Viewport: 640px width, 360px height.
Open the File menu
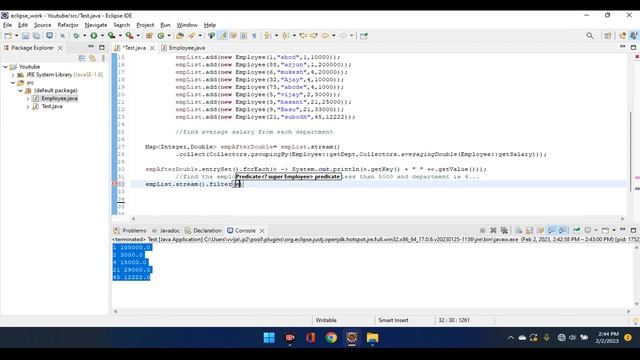coord(7,25)
